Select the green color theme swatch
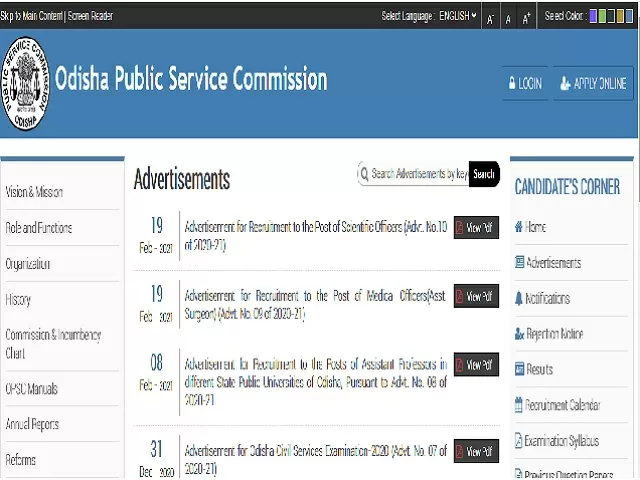This screenshot has width=640, height=480. [602, 16]
